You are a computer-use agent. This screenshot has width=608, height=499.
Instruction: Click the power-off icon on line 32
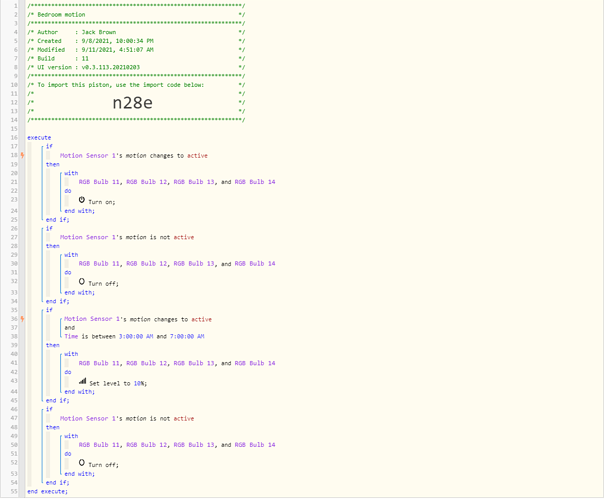(82, 281)
